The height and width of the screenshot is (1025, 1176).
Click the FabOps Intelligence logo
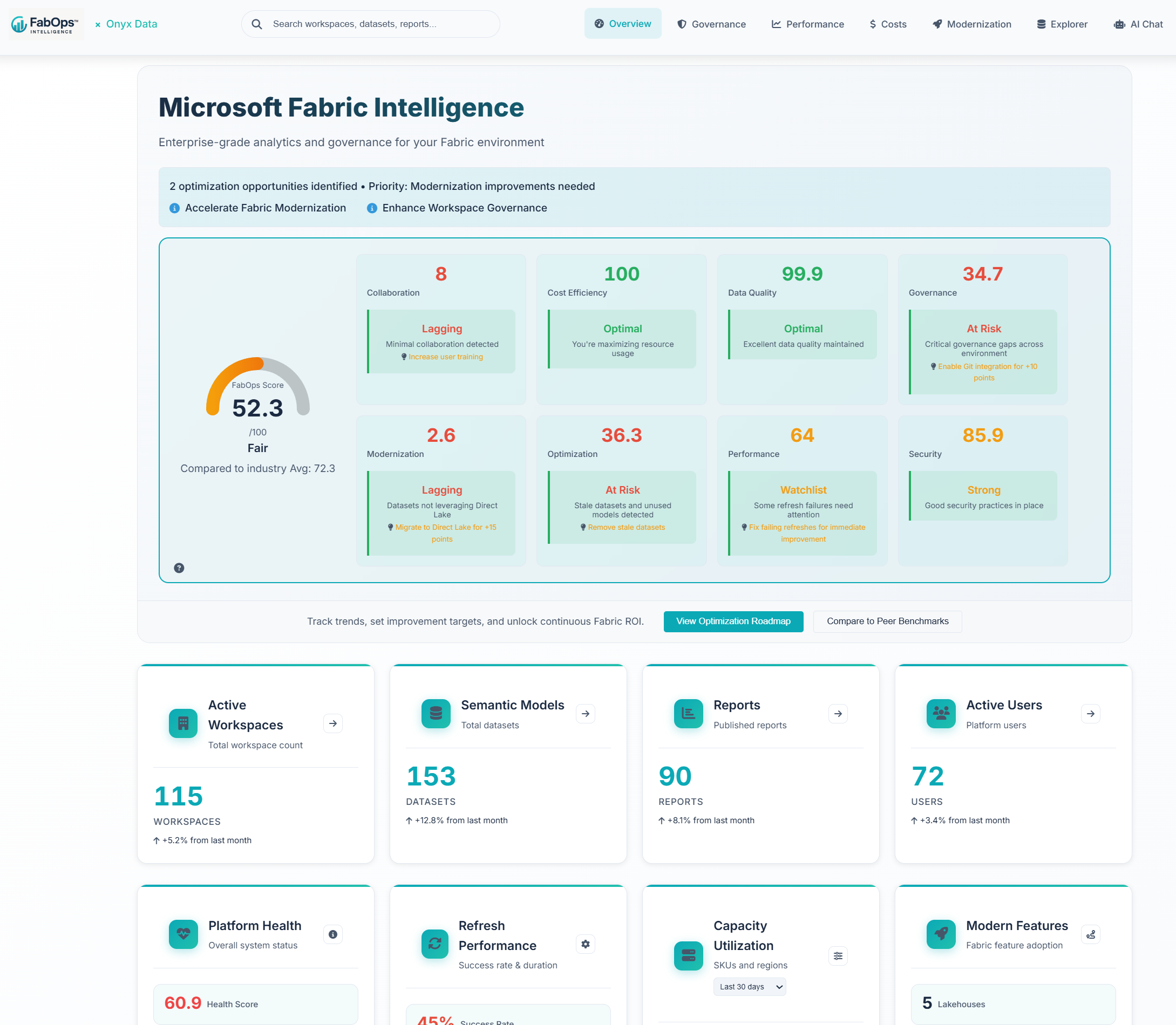tap(46, 25)
